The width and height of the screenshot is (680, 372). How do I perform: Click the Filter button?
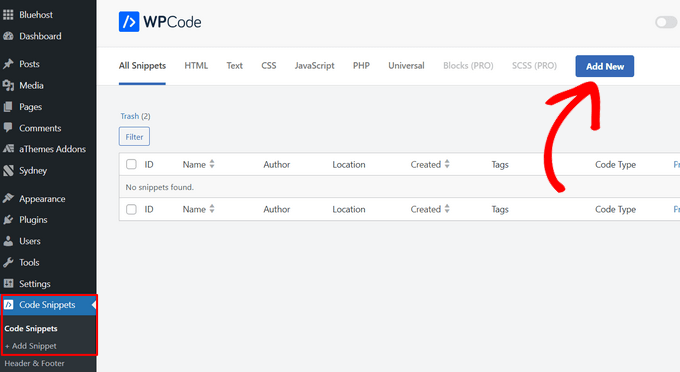[134, 137]
